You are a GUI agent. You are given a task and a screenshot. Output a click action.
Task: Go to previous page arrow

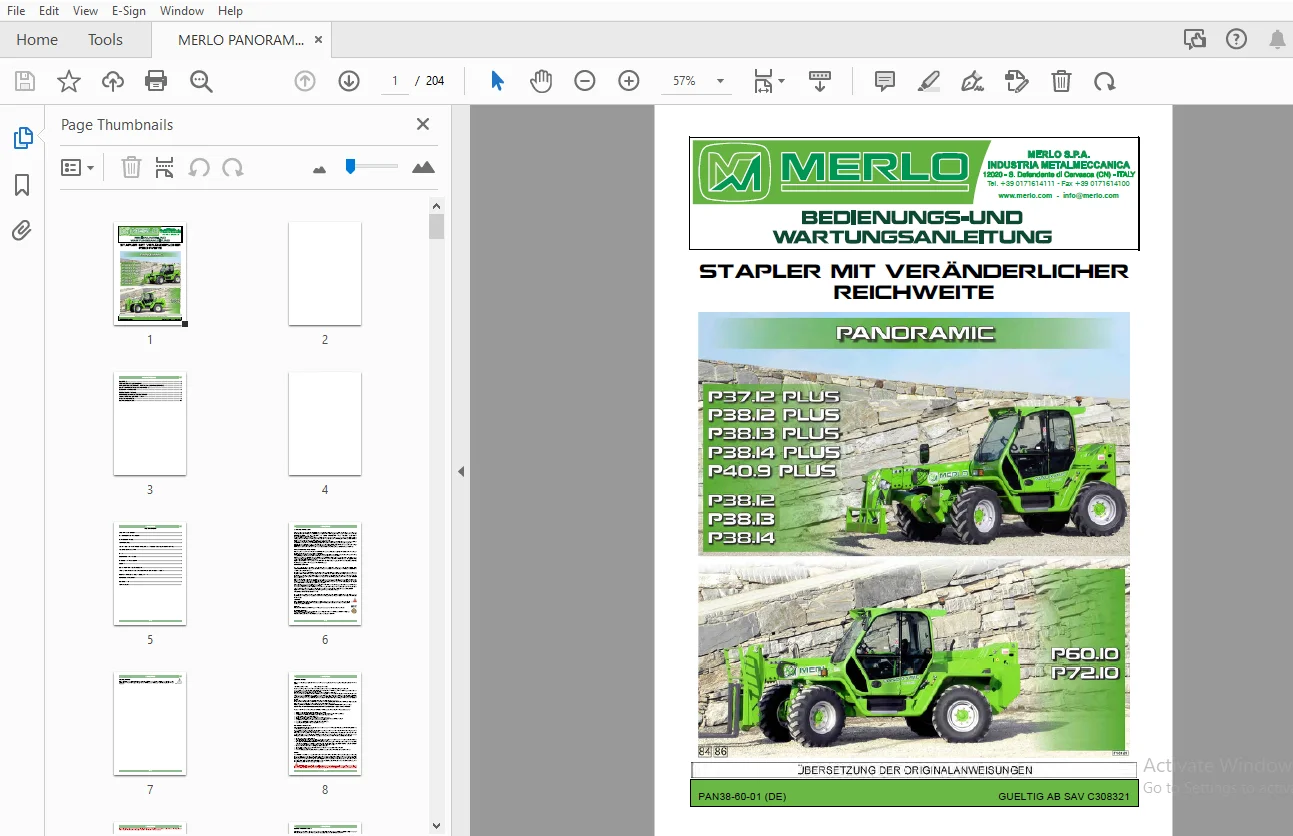305,81
